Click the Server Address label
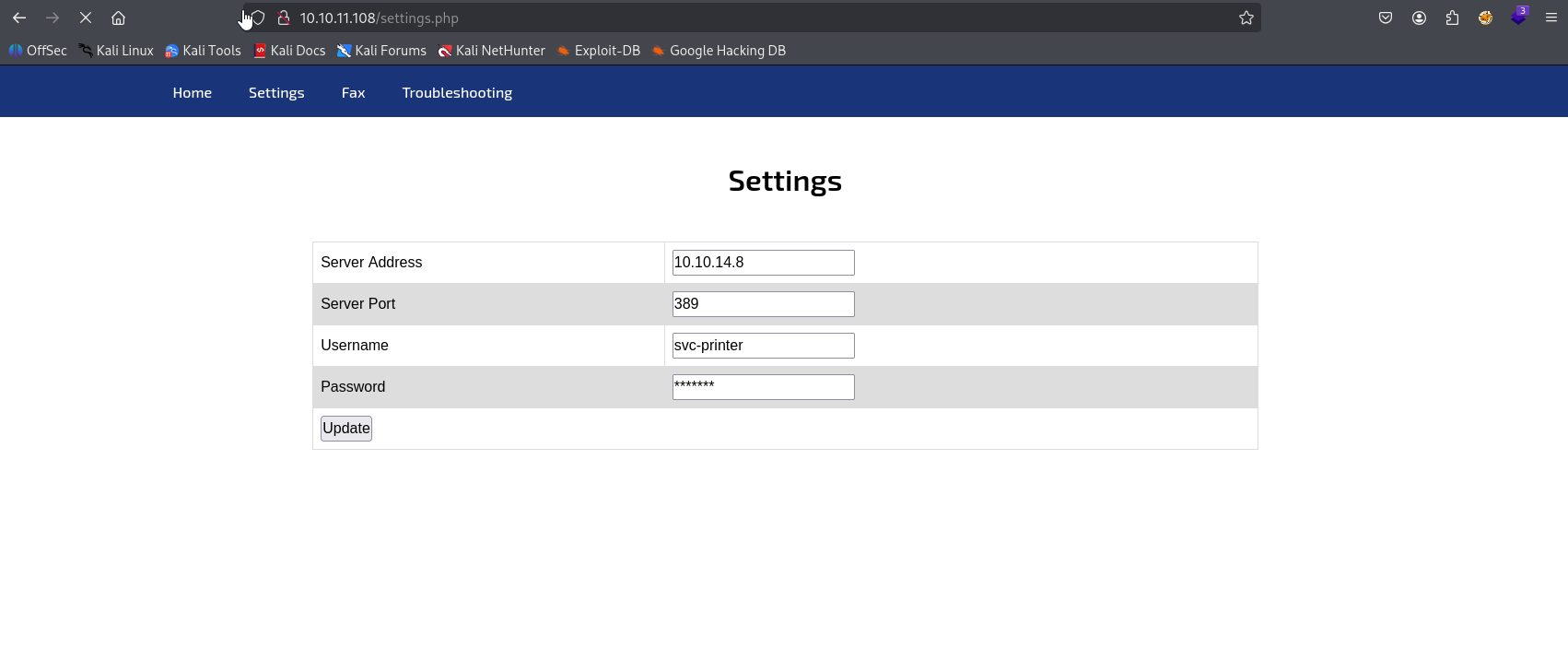This screenshot has height=648, width=1568. (x=371, y=263)
